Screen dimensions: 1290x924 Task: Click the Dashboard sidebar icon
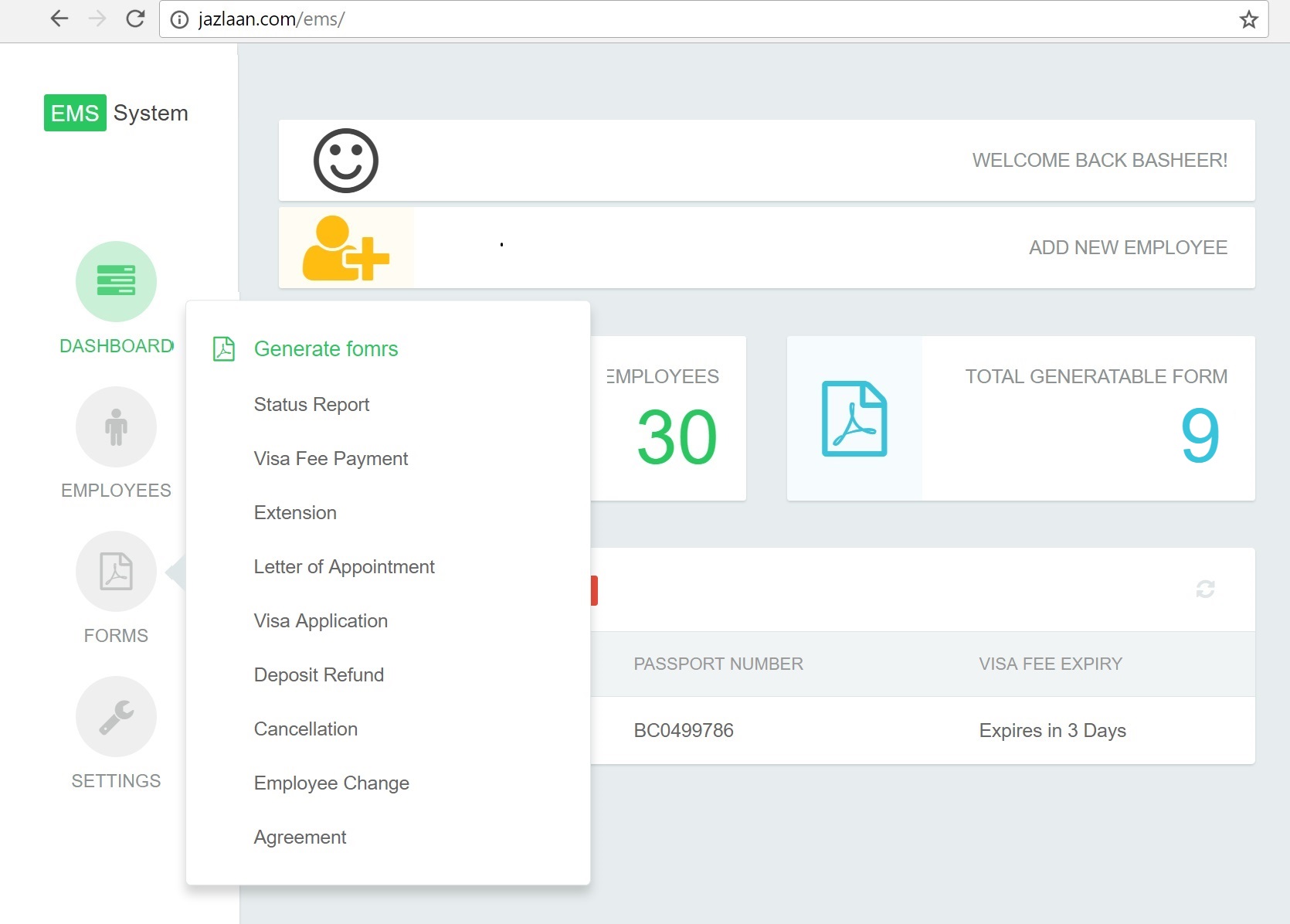116,281
